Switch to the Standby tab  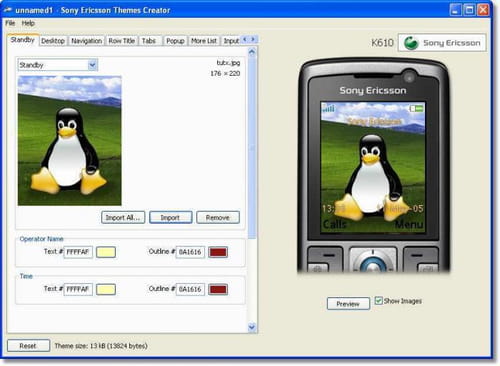pyautogui.click(x=23, y=40)
